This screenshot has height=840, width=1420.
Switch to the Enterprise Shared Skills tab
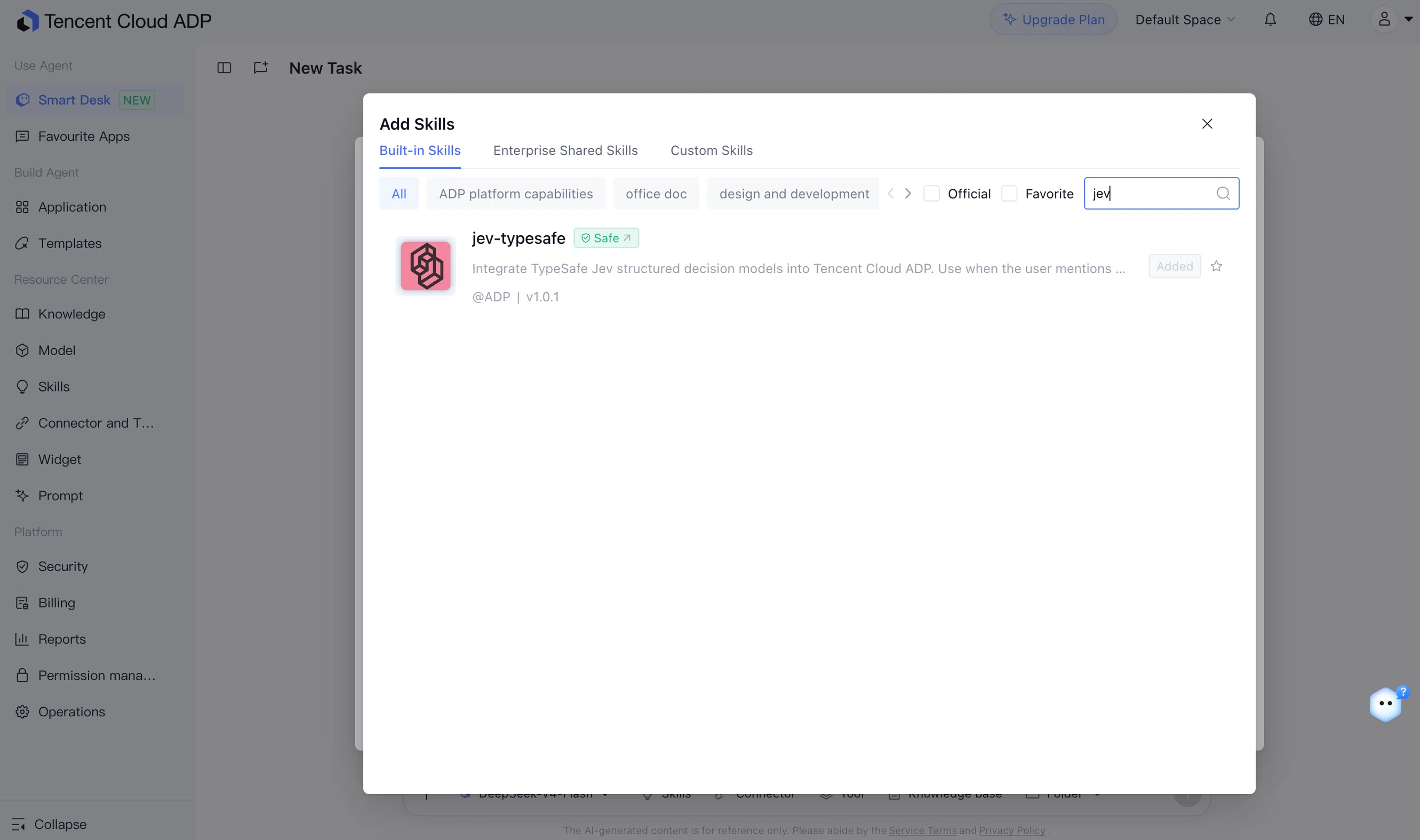click(x=565, y=150)
